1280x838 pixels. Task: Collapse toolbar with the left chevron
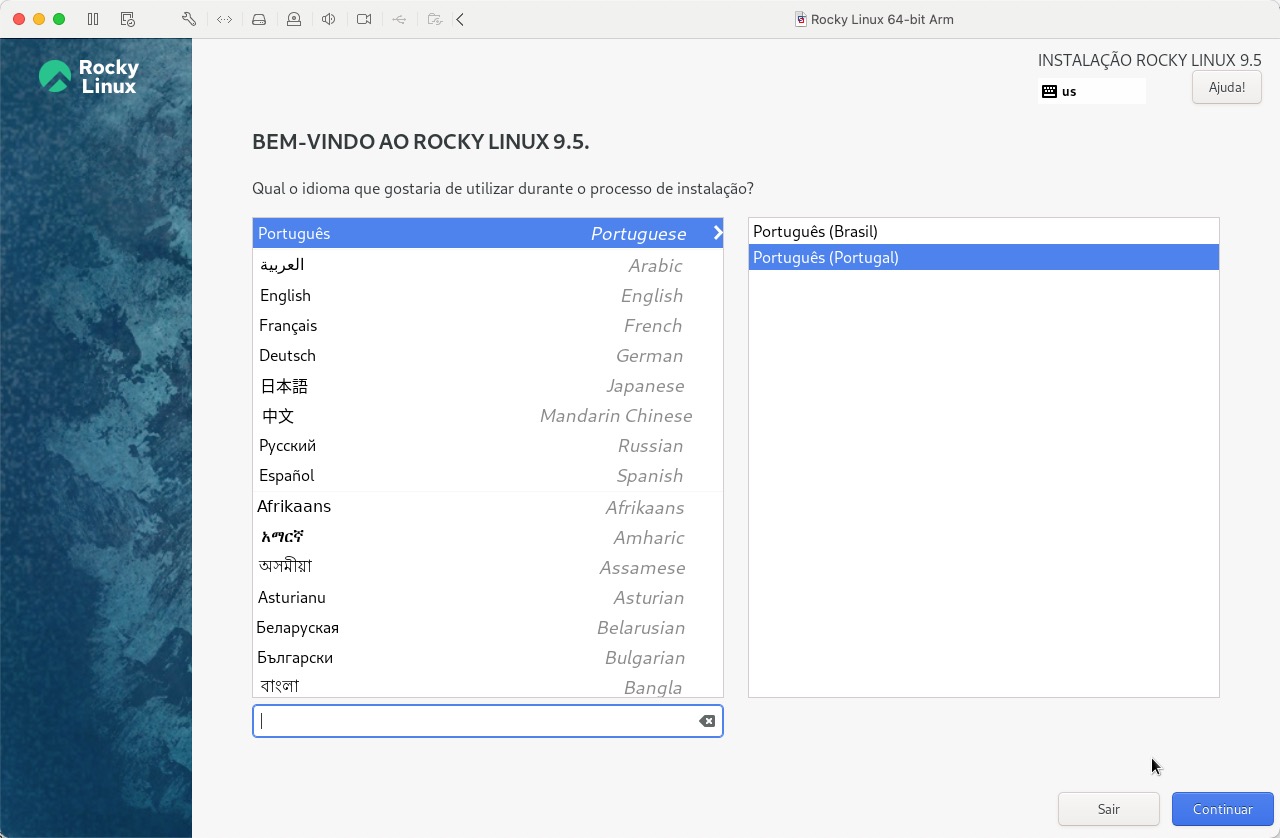coord(460,19)
